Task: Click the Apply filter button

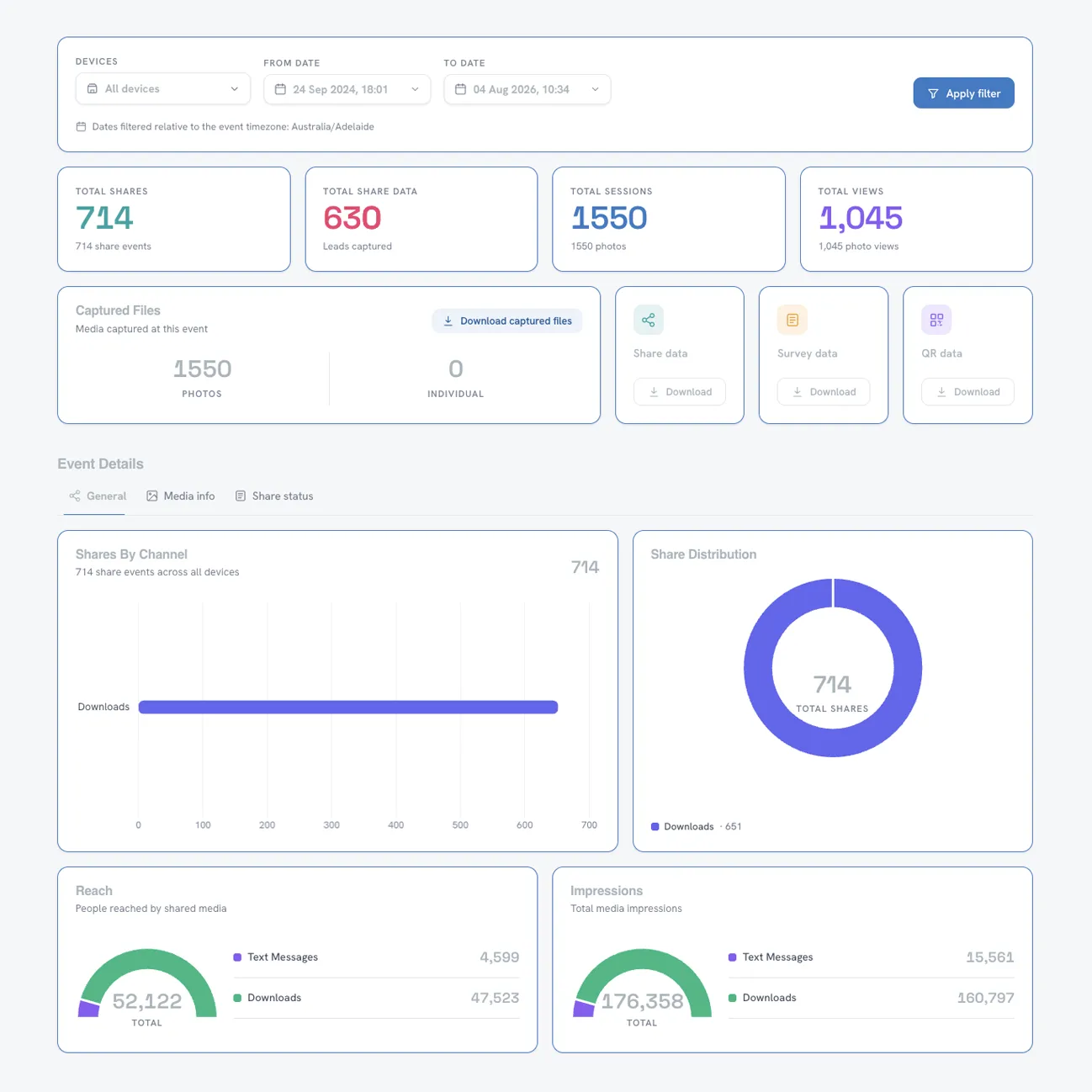Action: click(x=963, y=93)
